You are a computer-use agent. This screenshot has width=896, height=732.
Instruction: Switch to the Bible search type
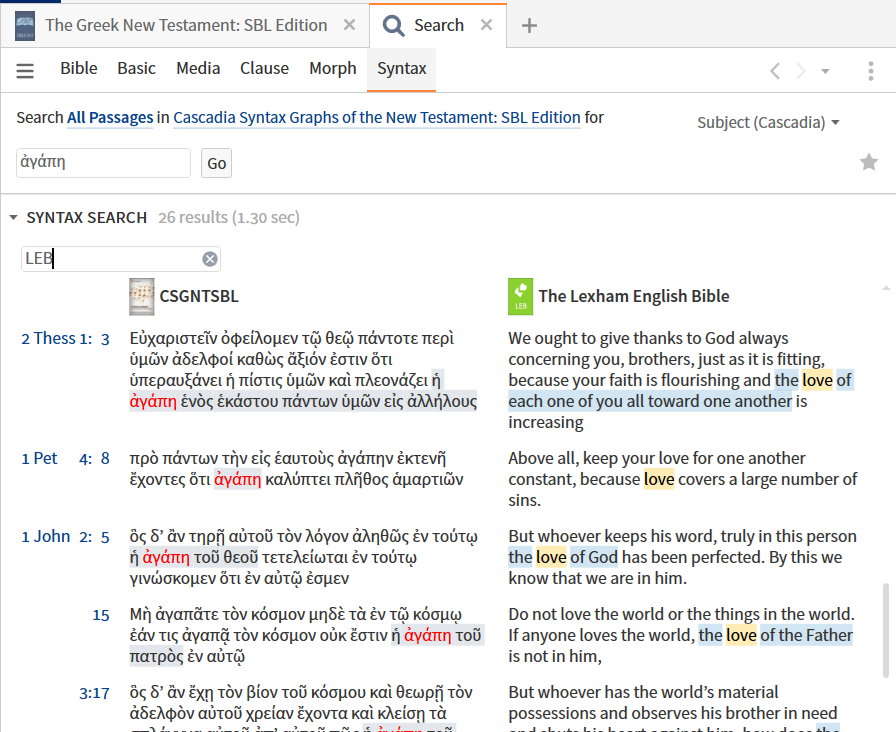[79, 68]
